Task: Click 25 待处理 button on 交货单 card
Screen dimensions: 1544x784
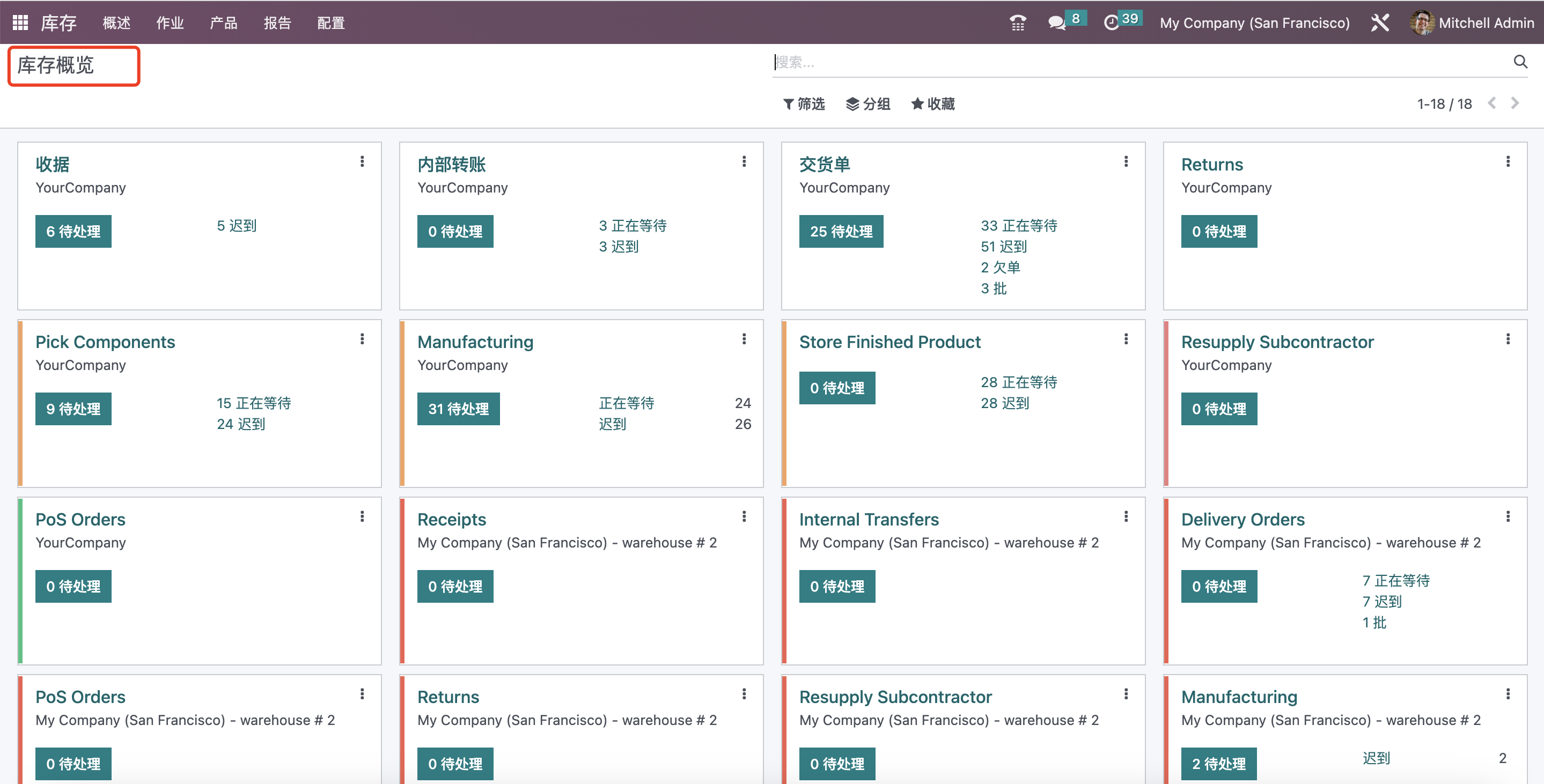Action: (x=841, y=231)
